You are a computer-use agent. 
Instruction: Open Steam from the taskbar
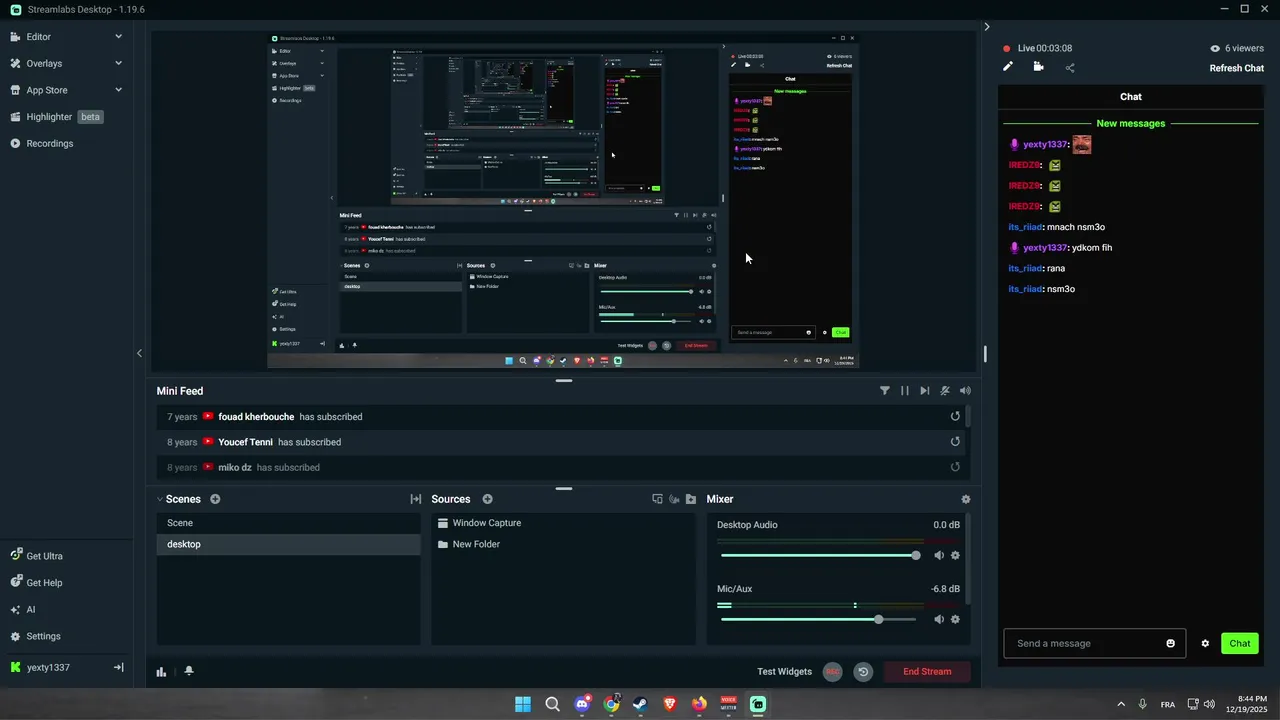[640, 704]
